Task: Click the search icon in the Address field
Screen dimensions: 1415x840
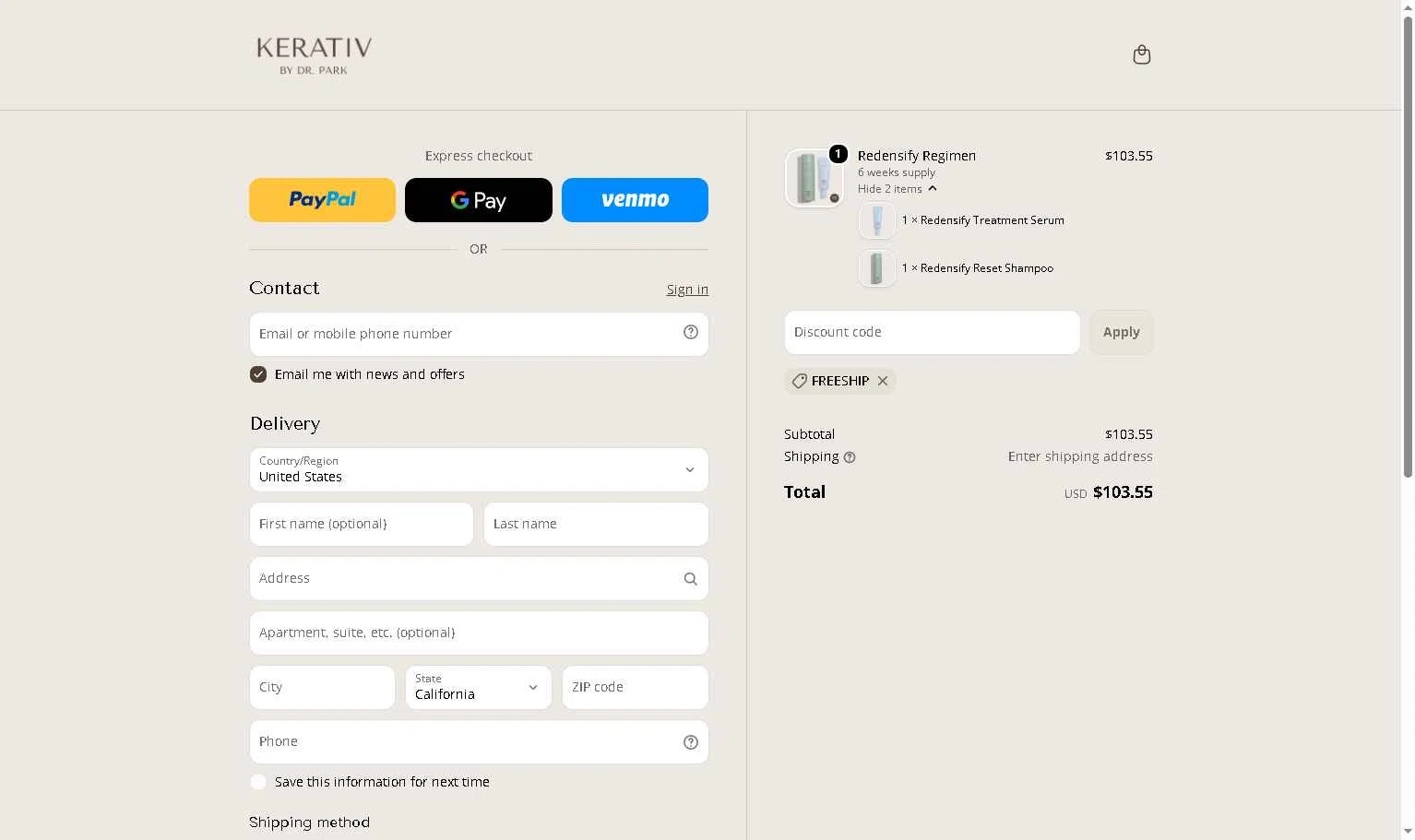Action: 690,579
